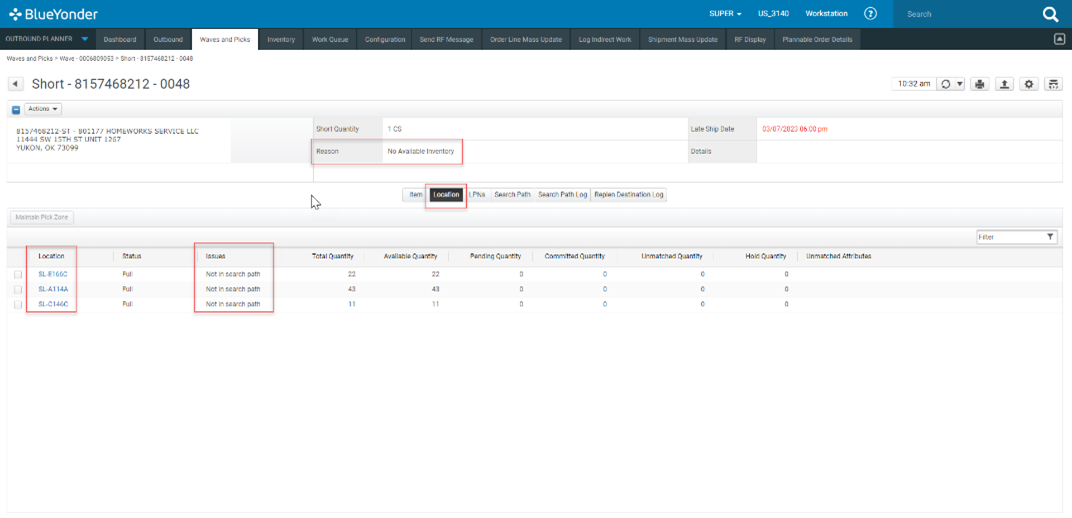
Task: Click the late ship date 03/07/2023 06:00 pm
Action: (795, 128)
